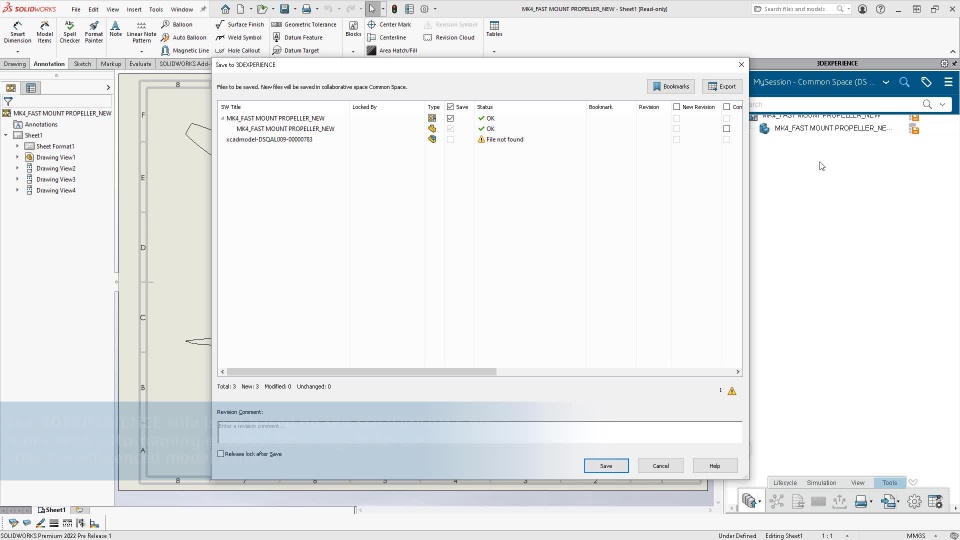Collapse the Sheet1 tree node
Screen dimensions: 960x540
6,135
